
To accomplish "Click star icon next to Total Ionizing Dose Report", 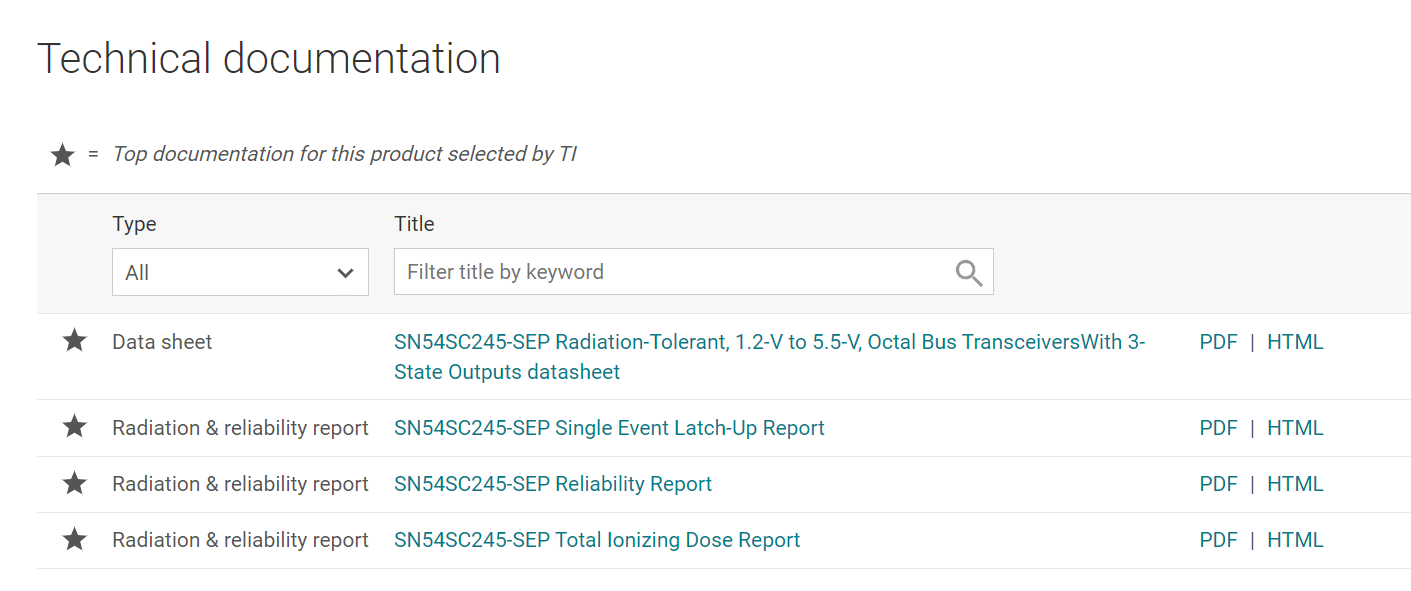I will (x=74, y=540).
